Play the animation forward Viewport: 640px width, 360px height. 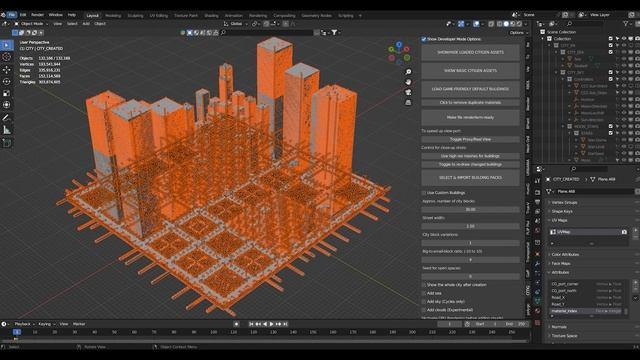271,324
